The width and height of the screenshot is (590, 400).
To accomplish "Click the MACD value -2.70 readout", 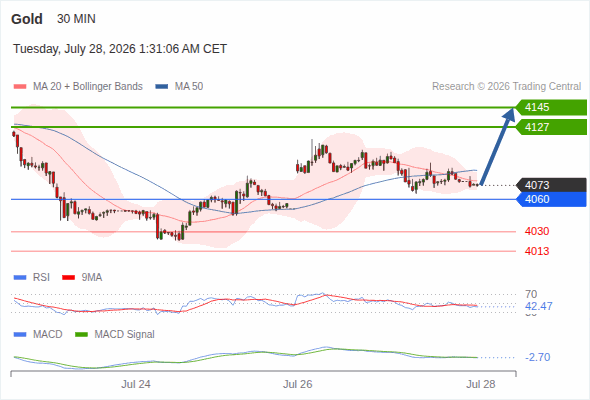I will [x=538, y=357].
